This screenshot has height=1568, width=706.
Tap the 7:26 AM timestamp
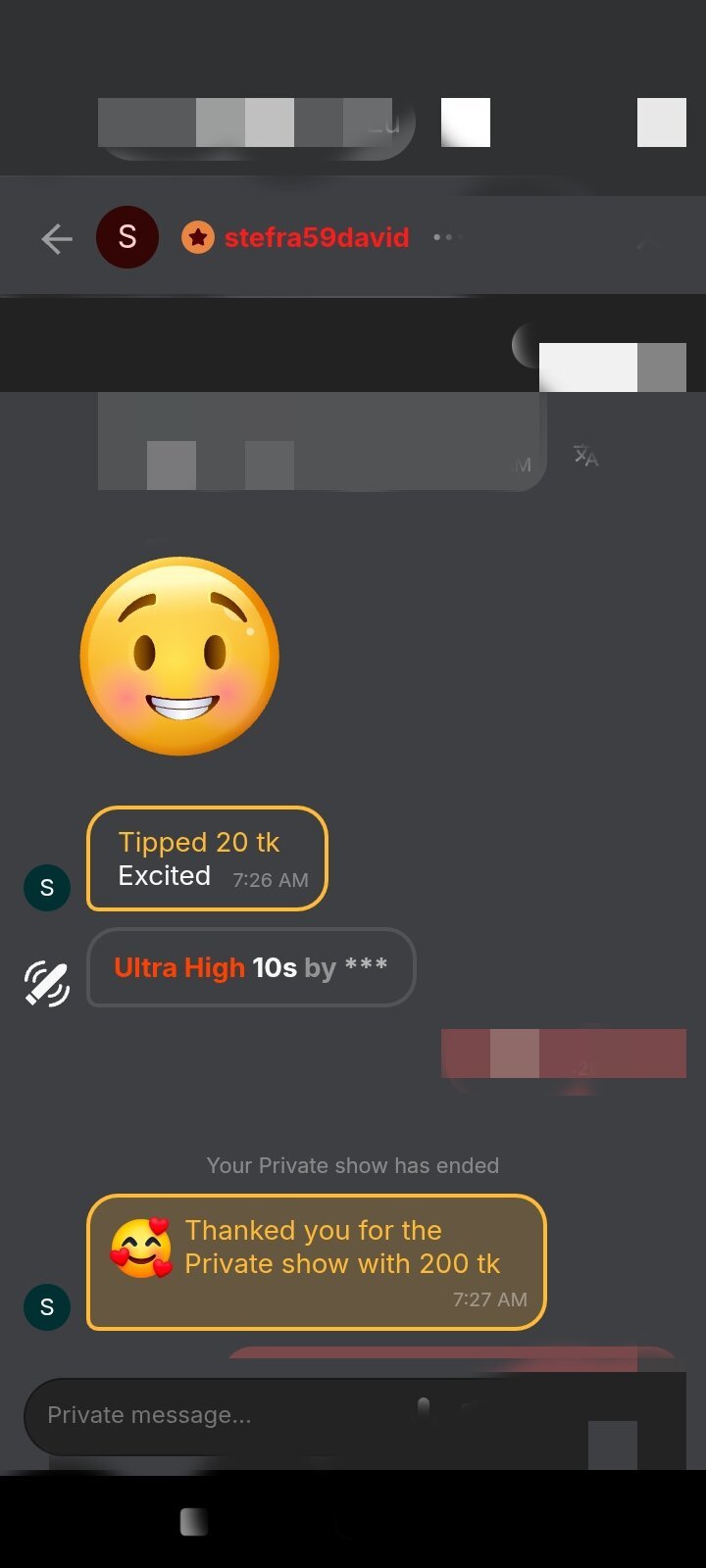[x=271, y=880]
